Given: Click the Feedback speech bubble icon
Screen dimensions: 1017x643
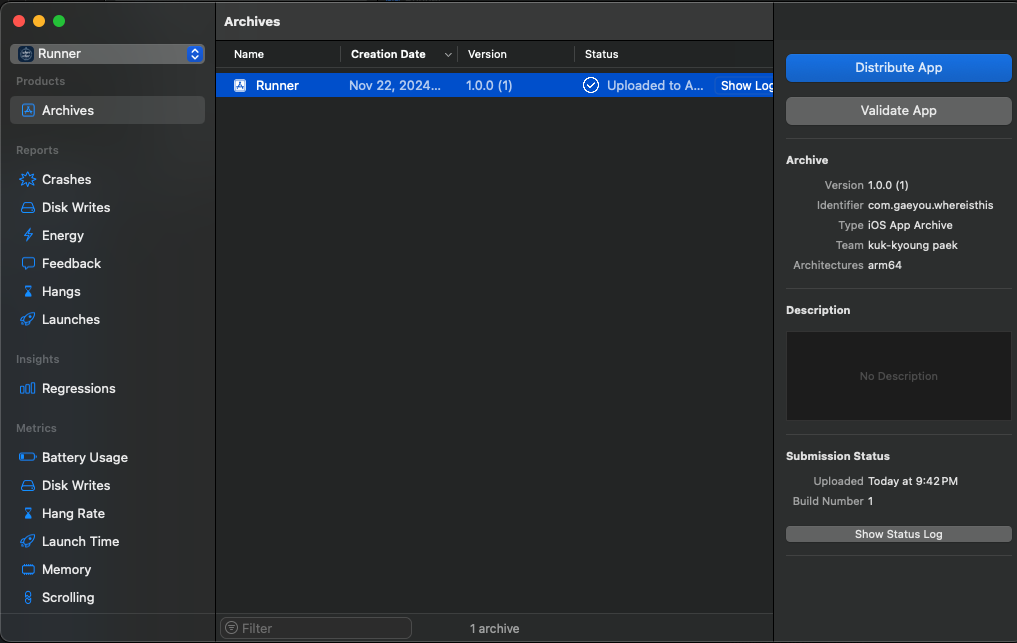Looking at the screenshot, I should click(28, 263).
